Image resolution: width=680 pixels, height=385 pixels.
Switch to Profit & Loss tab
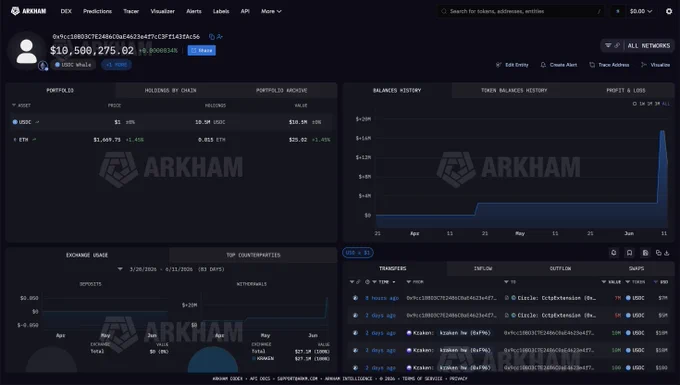625,91
